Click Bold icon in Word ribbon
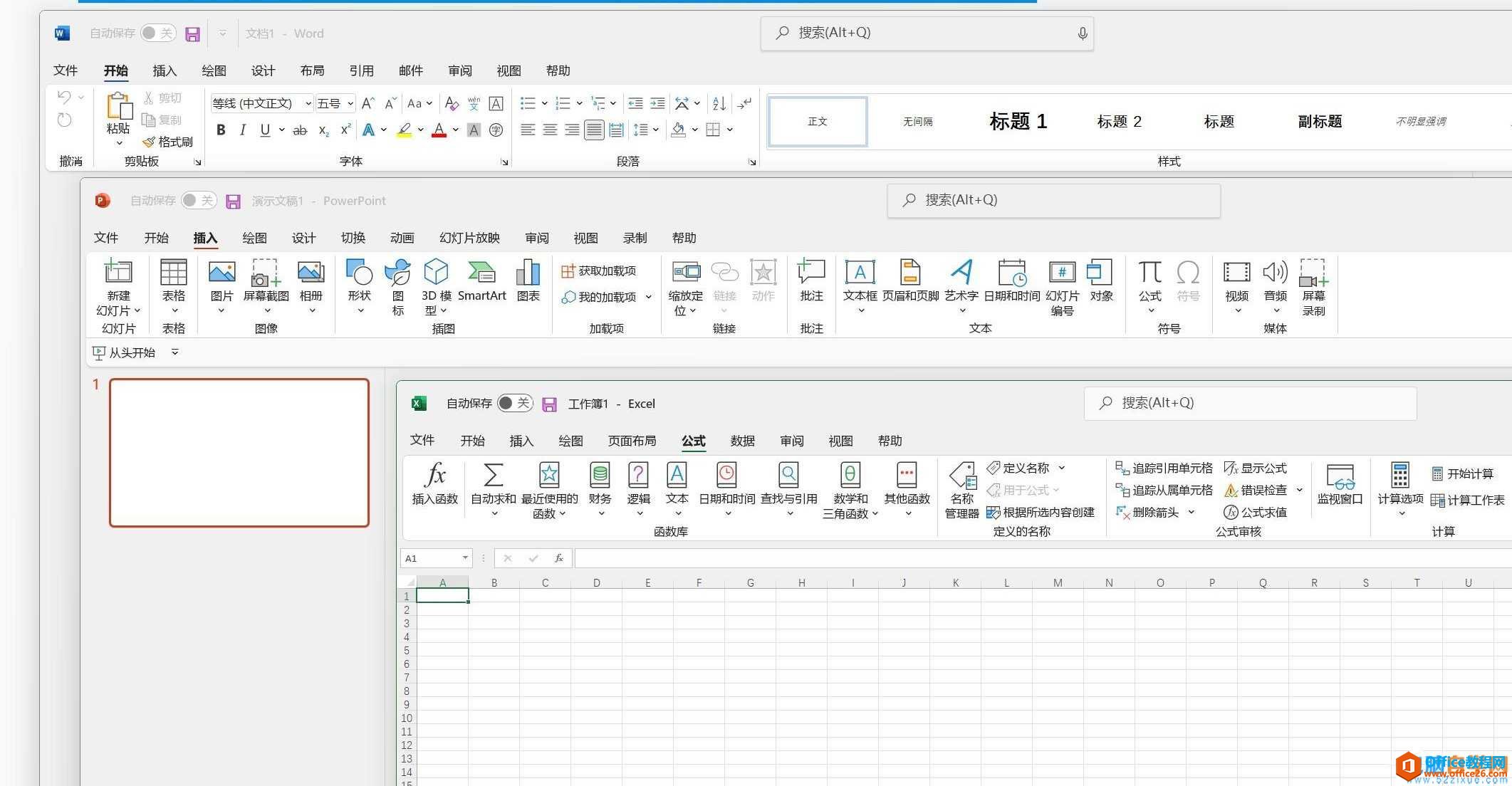 click(221, 130)
